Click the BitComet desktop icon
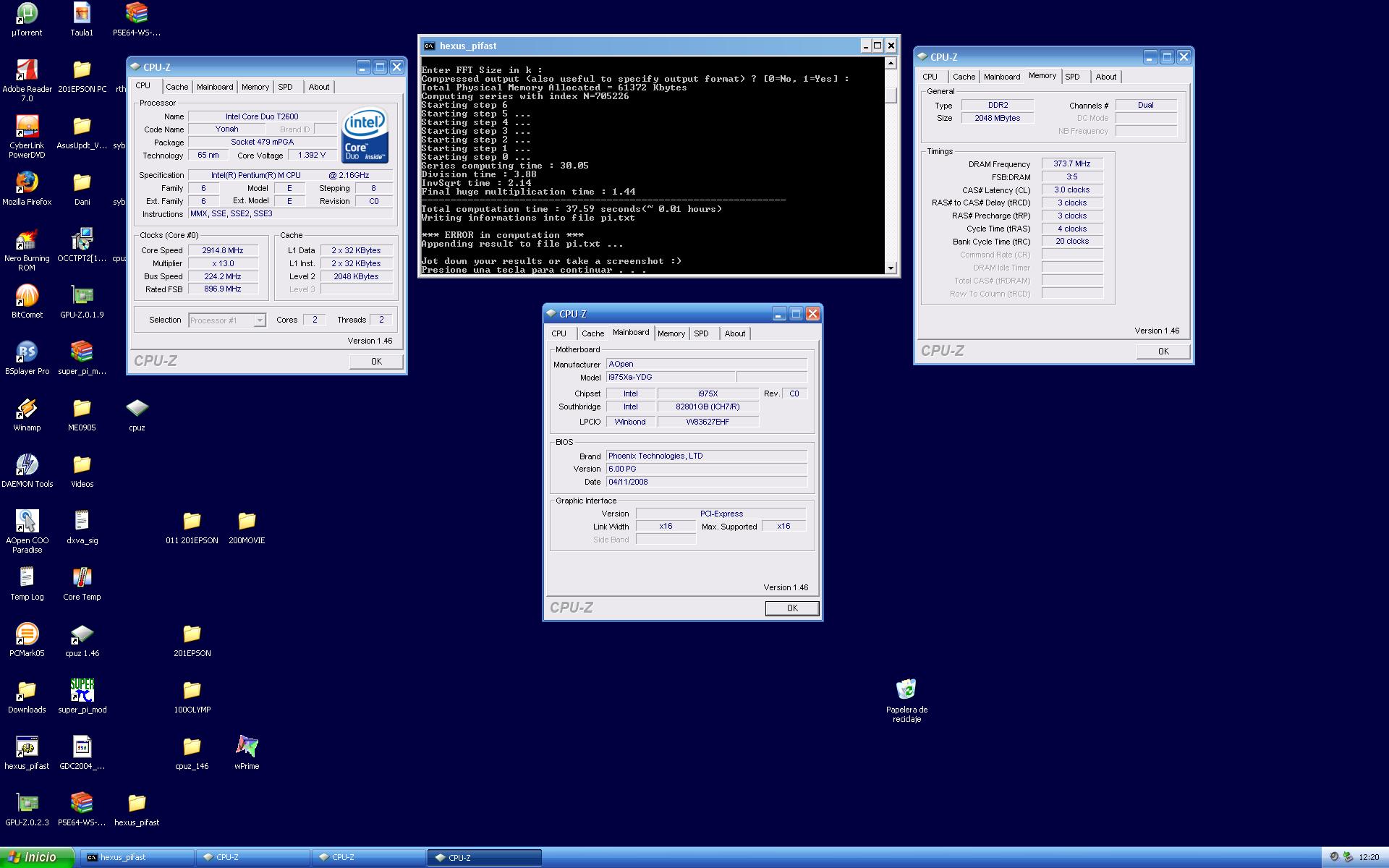The image size is (1389, 868). click(x=27, y=301)
